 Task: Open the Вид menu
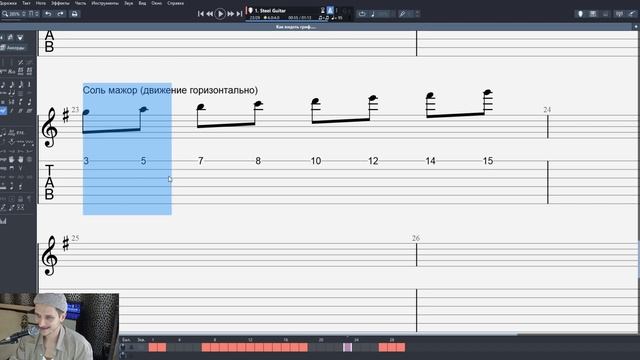pos(142,3)
